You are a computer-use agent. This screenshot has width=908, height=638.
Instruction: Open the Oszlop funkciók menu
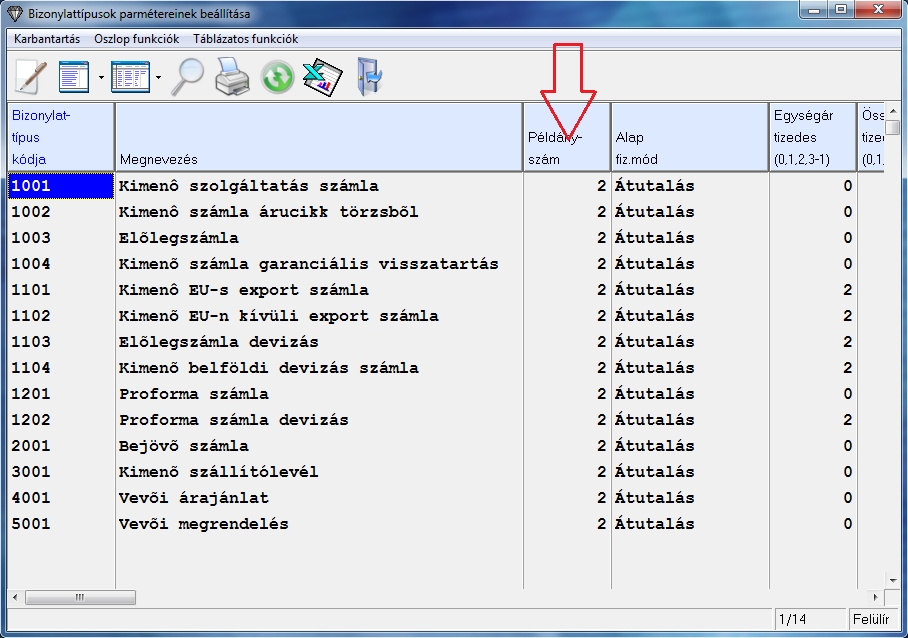point(136,39)
